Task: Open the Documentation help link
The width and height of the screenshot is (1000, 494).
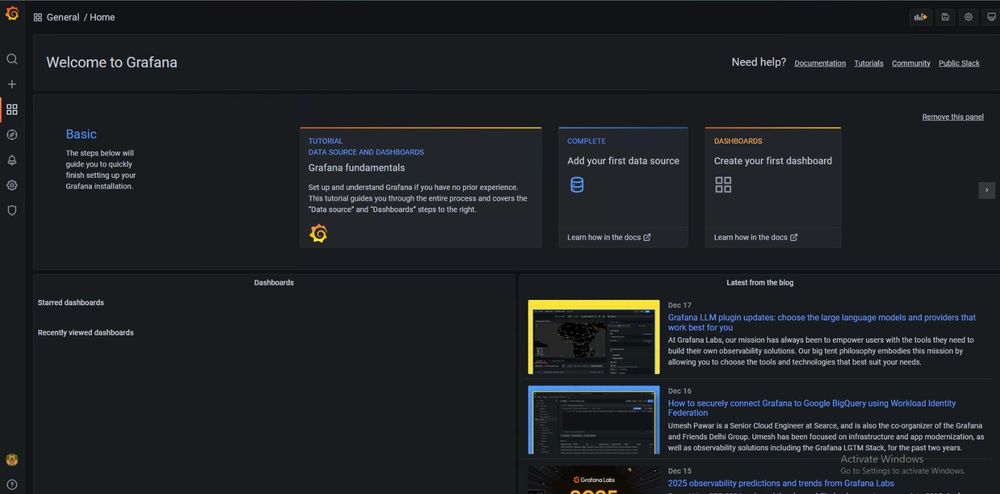Action: [x=820, y=63]
